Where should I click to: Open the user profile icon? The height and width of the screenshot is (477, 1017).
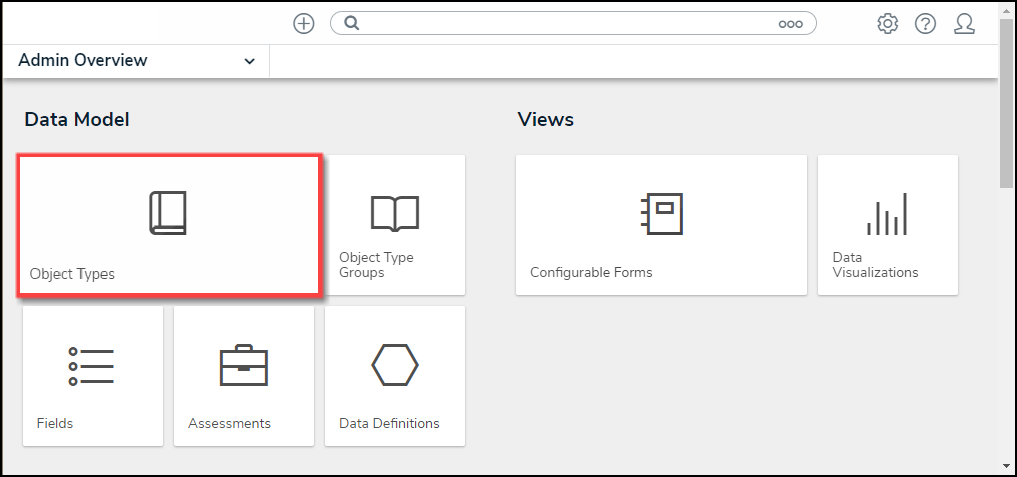point(964,24)
